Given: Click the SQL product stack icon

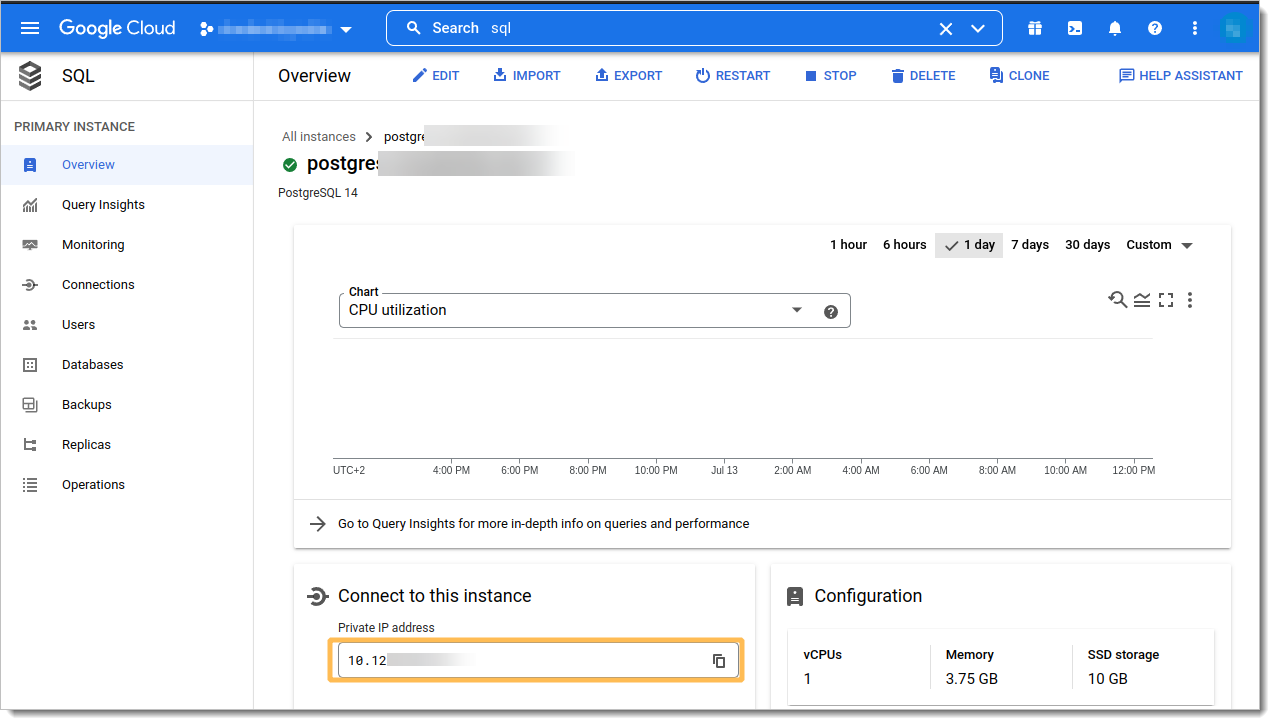Looking at the screenshot, I should (x=30, y=76).
